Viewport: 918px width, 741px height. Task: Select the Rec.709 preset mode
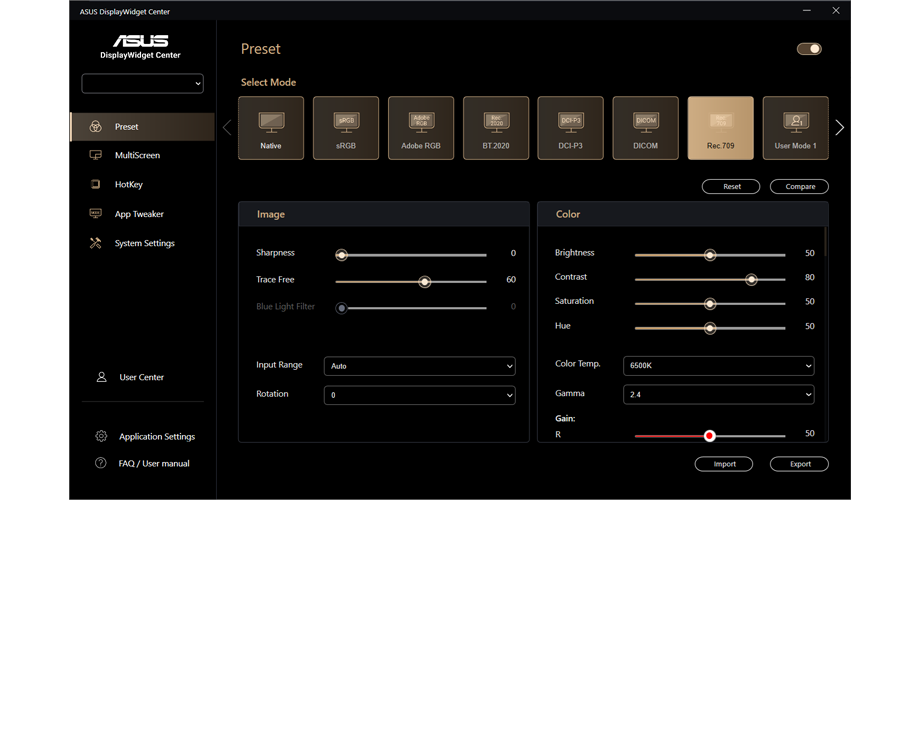click(x=720, y=128)
